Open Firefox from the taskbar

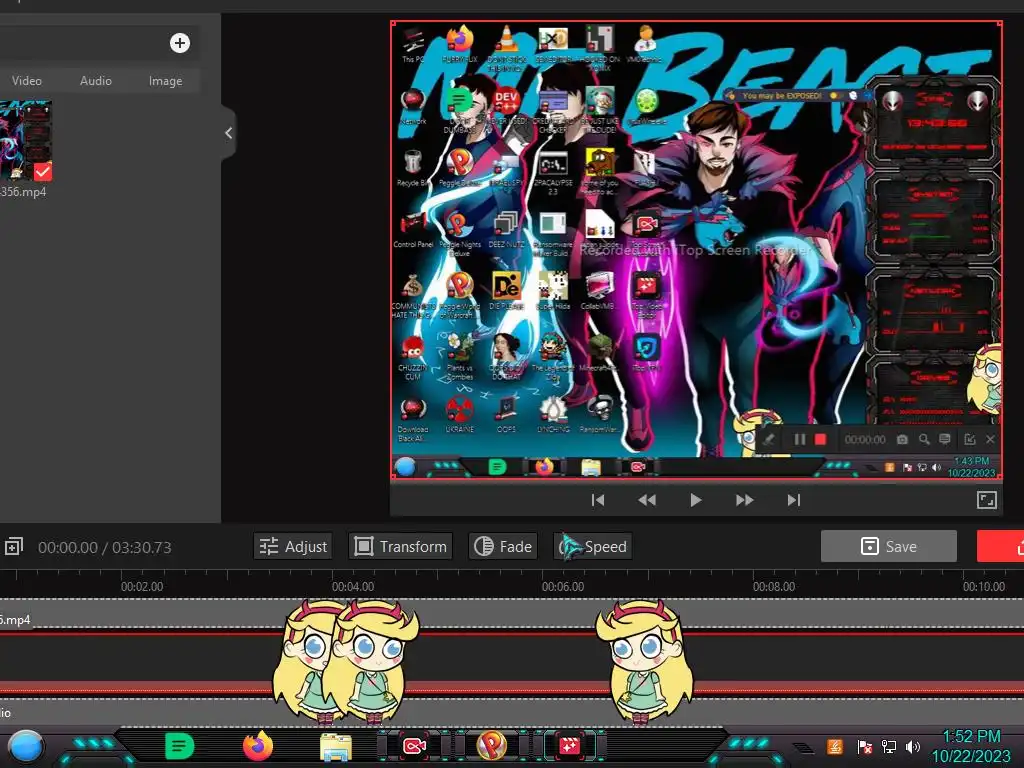pos(258,746)
